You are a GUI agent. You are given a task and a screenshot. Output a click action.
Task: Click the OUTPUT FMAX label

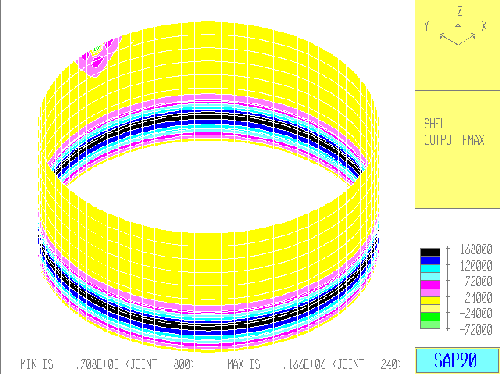pos(454,140)
